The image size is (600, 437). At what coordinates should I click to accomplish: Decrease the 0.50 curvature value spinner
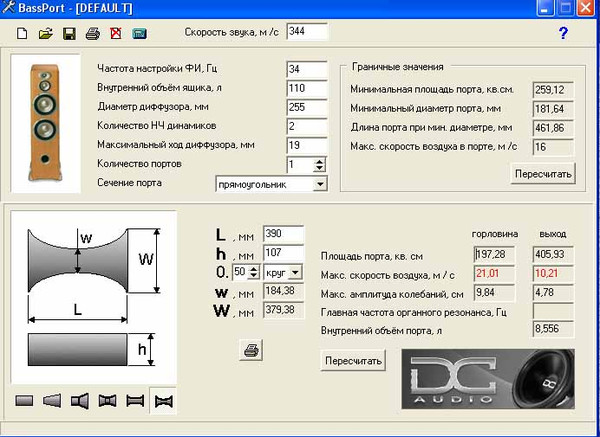click(253, 276)
